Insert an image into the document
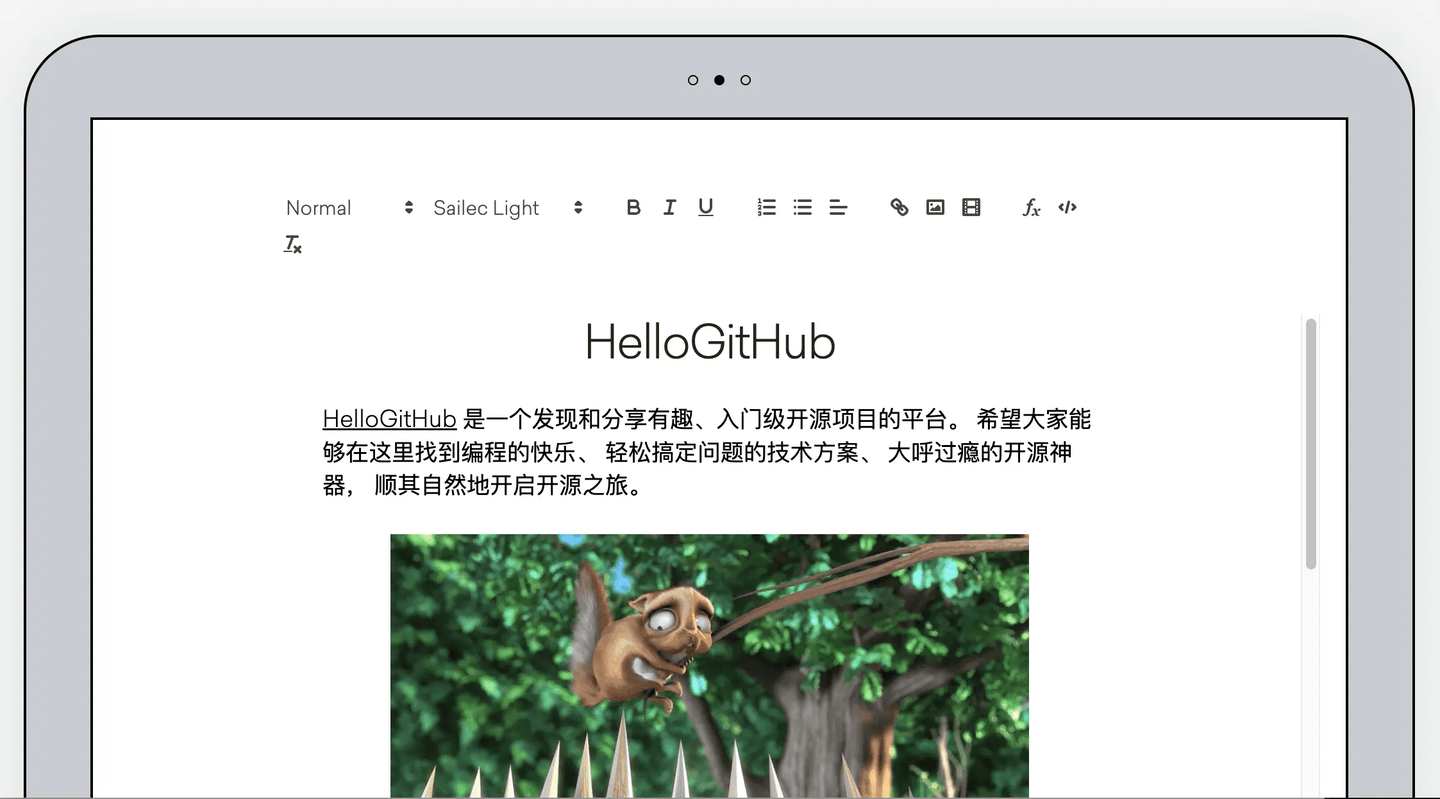The image size is (1440, 799). [x=935, y=207]
